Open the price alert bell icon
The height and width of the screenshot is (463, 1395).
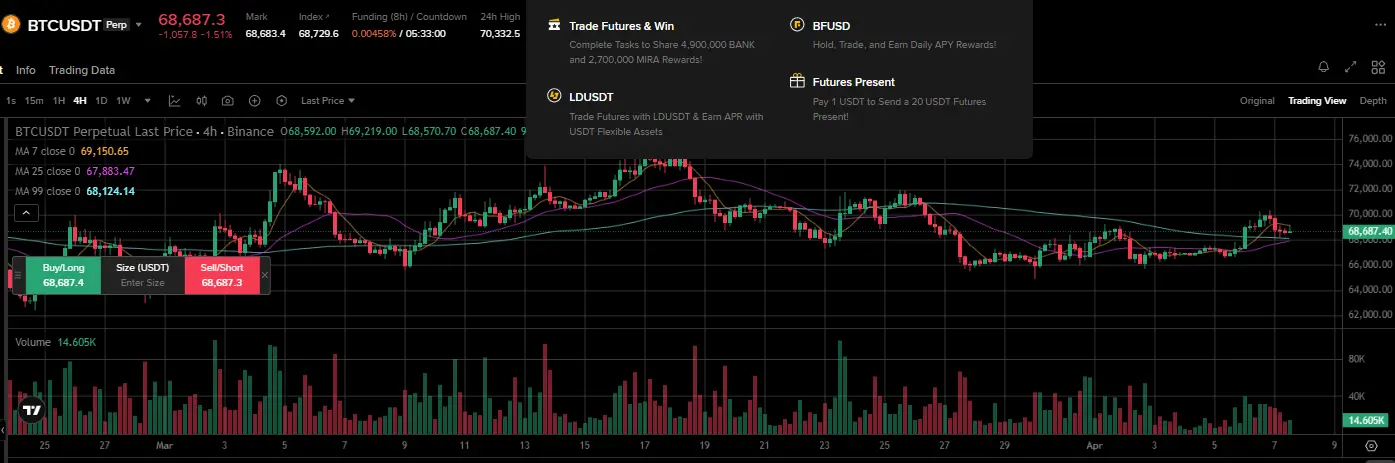click(x=1324, y=67)
